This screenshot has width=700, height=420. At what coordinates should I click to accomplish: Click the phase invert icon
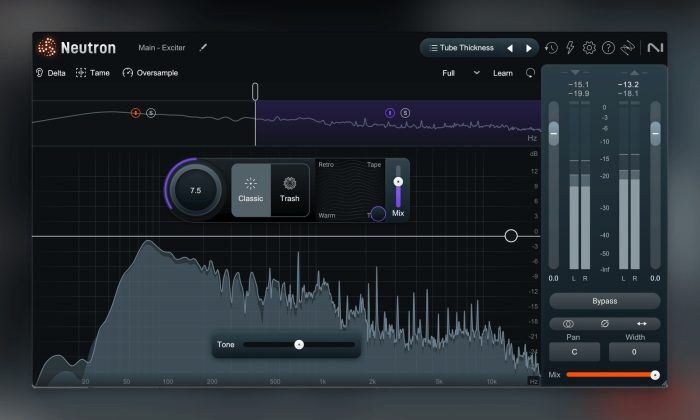tap(605, 324)
